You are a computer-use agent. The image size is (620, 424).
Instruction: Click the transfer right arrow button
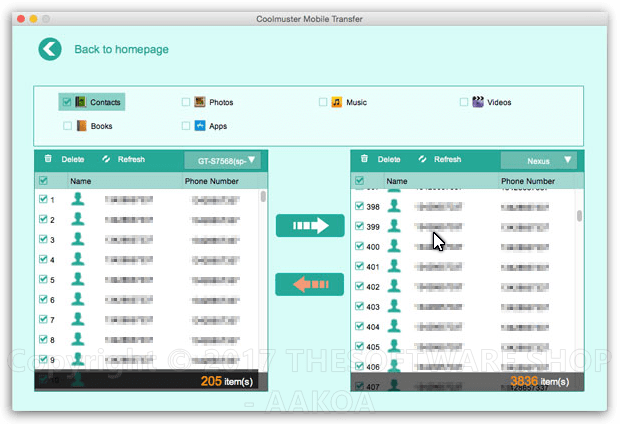310,225
